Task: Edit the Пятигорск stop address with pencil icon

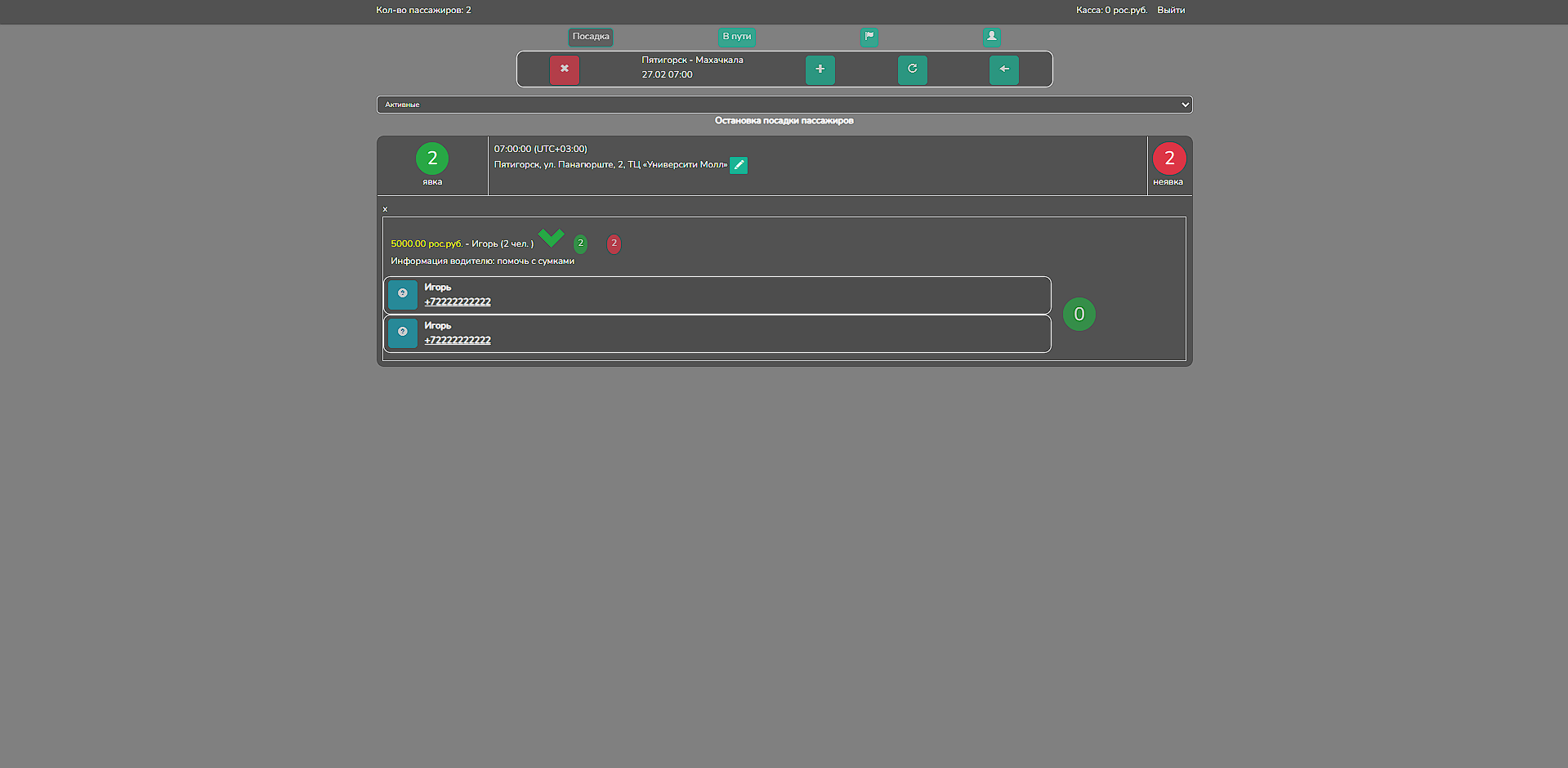Action: (739, 165)
